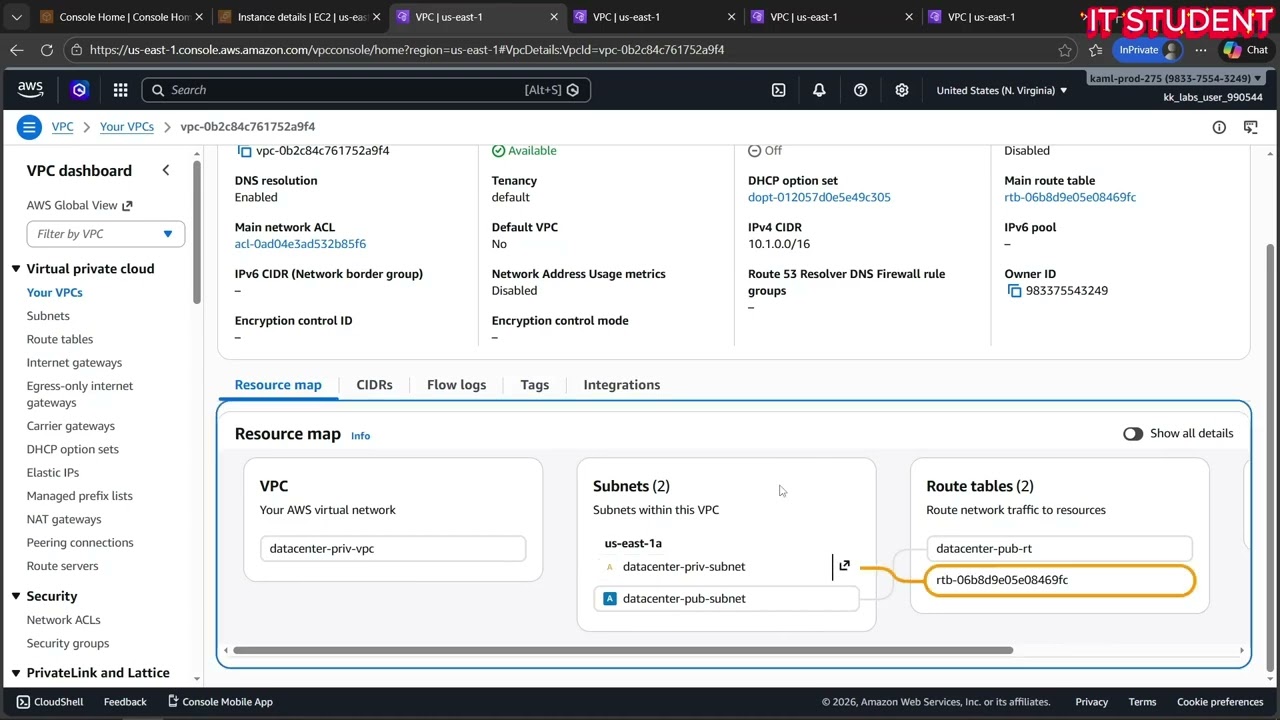Close the Console Home tab
The image size is (1280, 720).
pos(198,17)
